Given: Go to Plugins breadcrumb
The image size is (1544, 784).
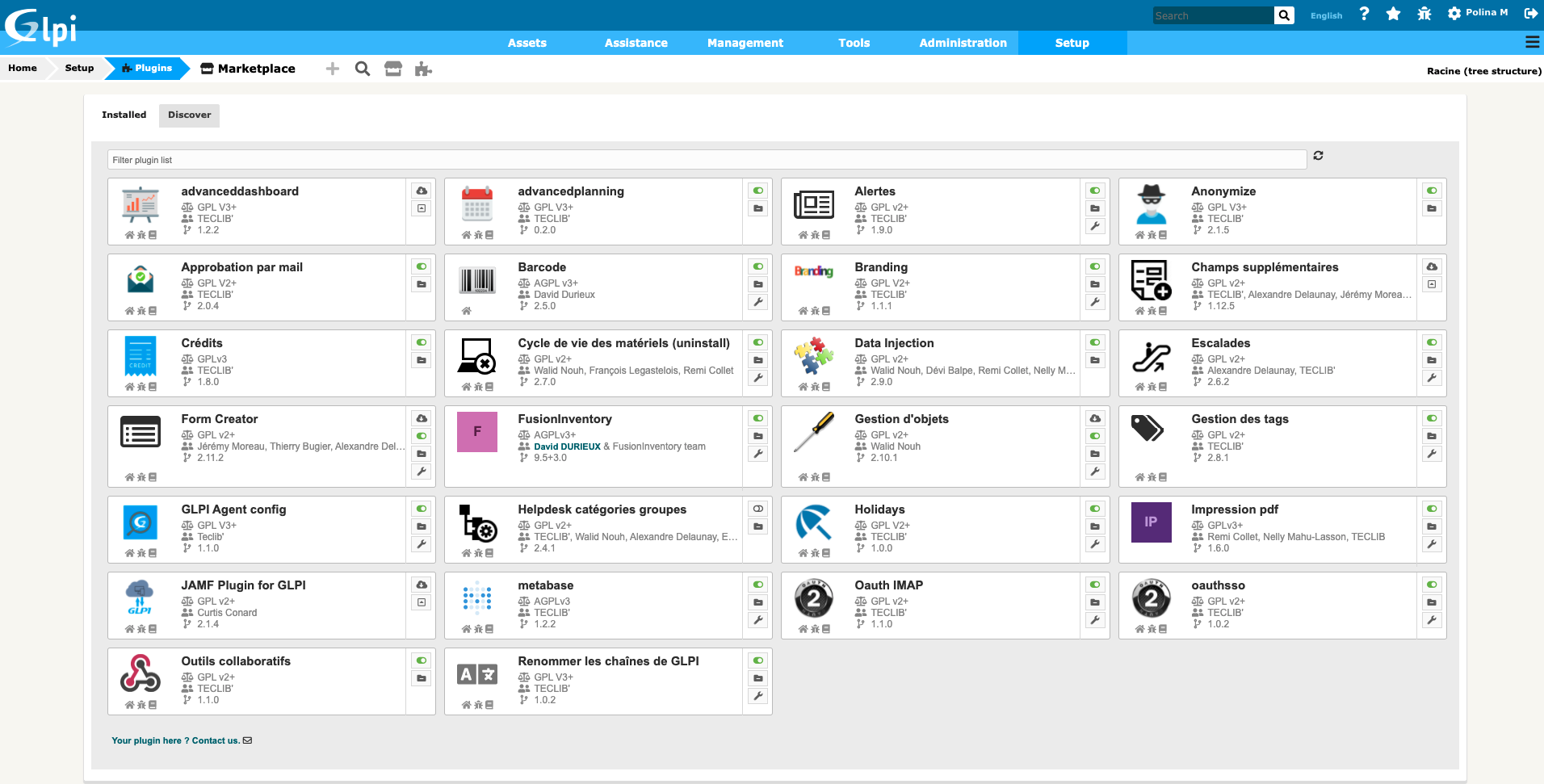Looking at the screenshot, I should pyautogui.click(x=147, y=68).
